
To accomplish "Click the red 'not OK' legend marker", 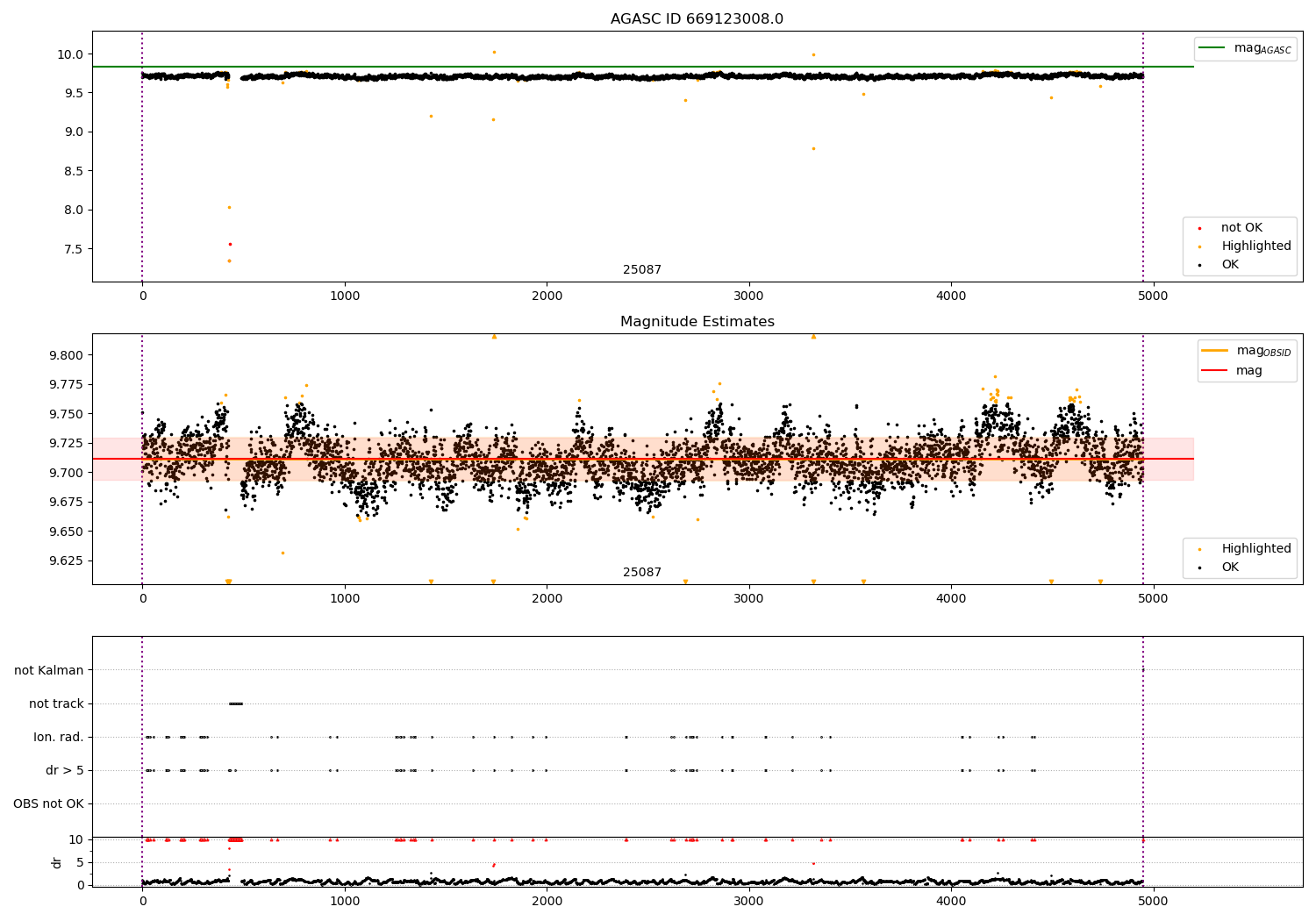I will (x=1199, y=228).
